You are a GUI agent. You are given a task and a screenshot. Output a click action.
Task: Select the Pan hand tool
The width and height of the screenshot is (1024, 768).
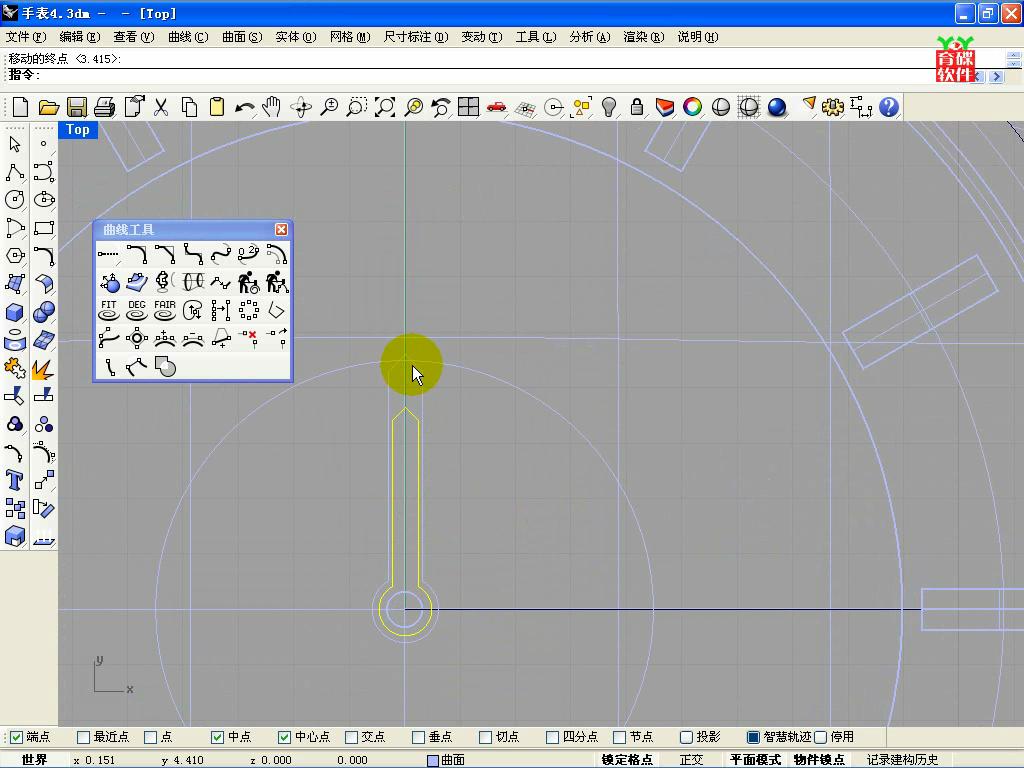[x=272, y=106]
